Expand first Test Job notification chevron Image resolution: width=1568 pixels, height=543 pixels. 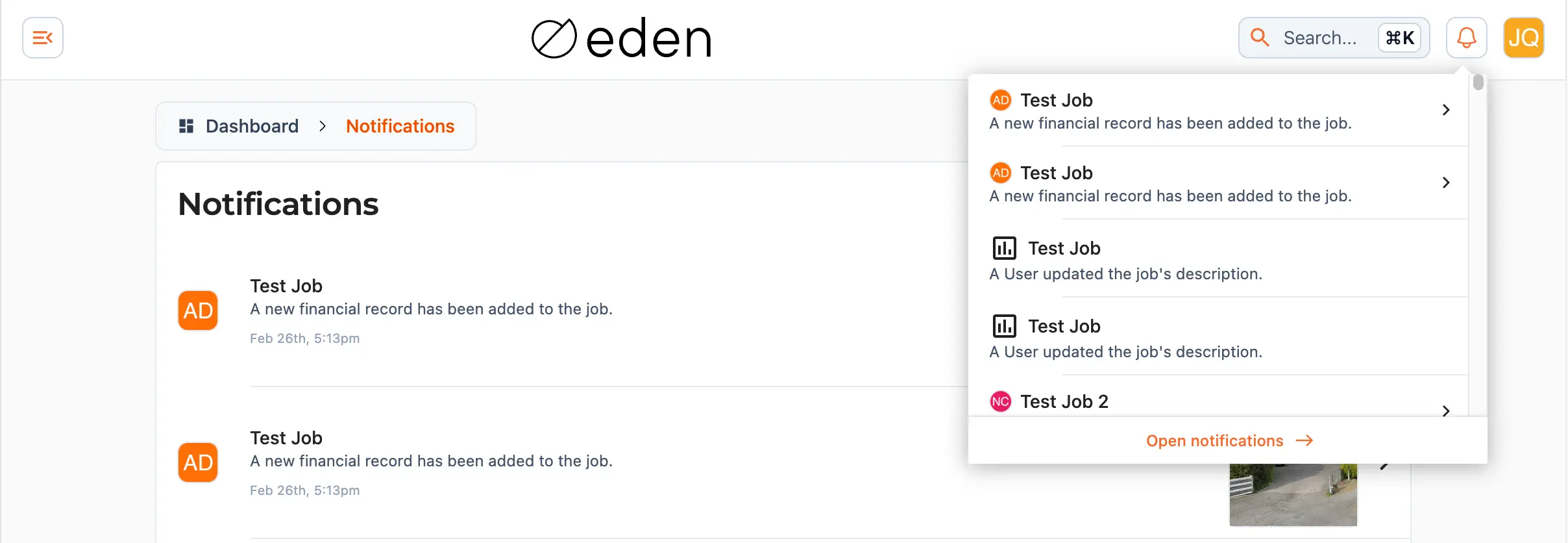click(x=1445, y=110)
